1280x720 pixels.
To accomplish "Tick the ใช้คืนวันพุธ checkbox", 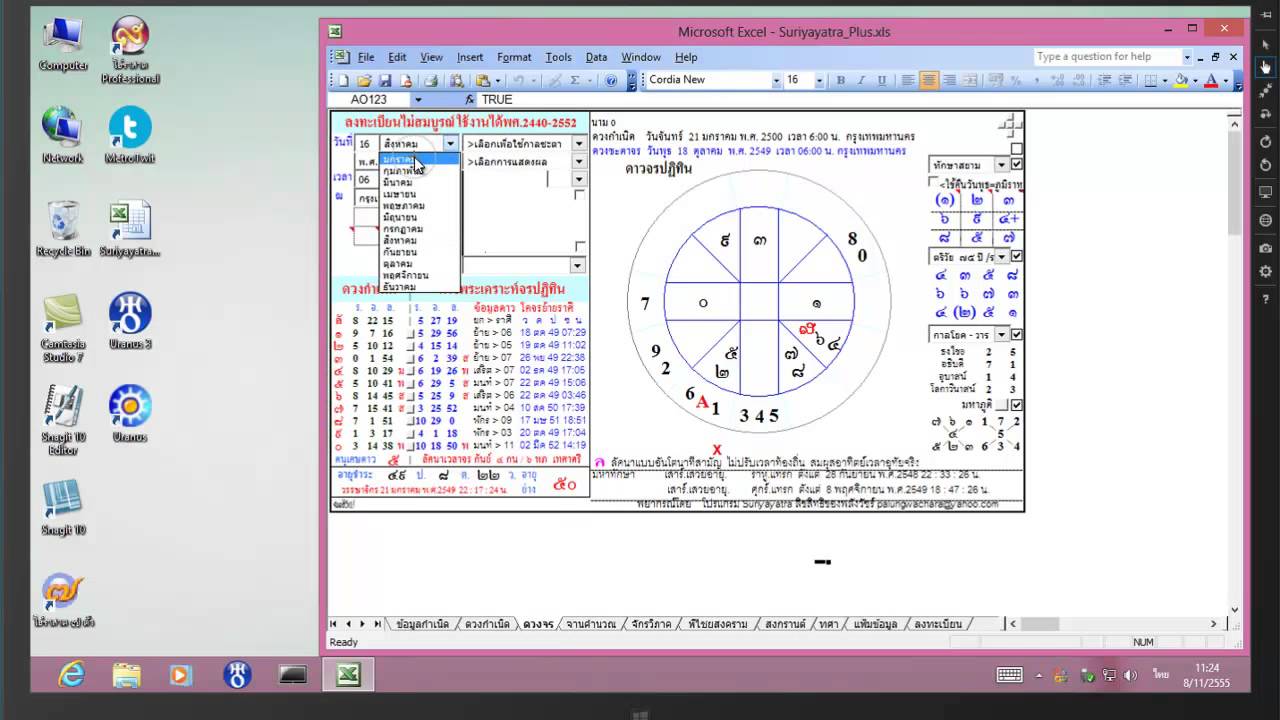I will (934, 183).
